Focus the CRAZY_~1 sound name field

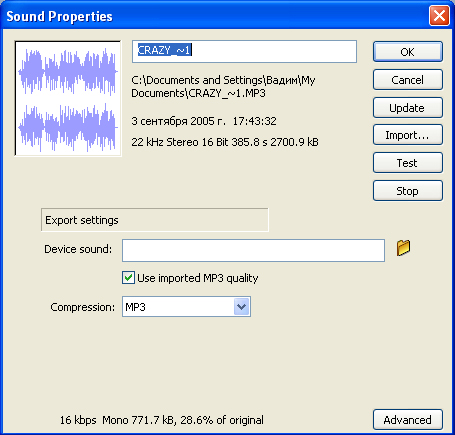244,51
